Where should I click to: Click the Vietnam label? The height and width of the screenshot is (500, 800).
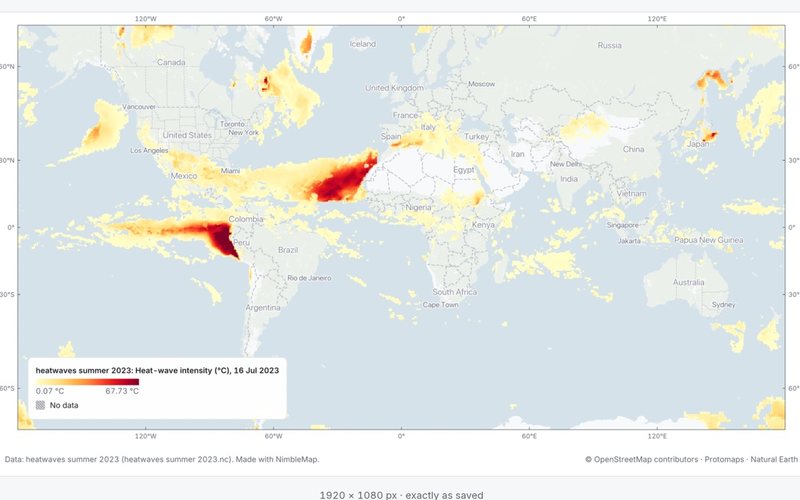[x=631, y=194]
